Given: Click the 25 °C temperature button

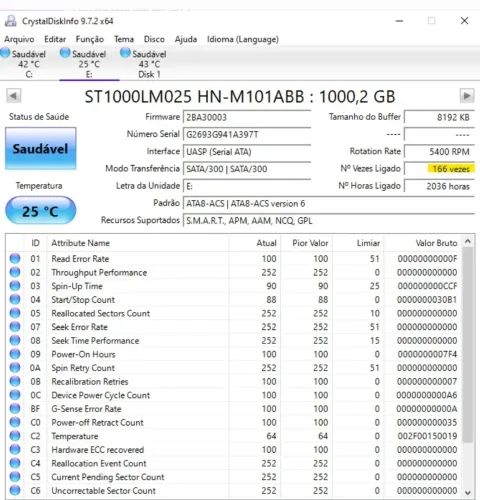Looking at the screenshot, I should click(x=41, y=211).
